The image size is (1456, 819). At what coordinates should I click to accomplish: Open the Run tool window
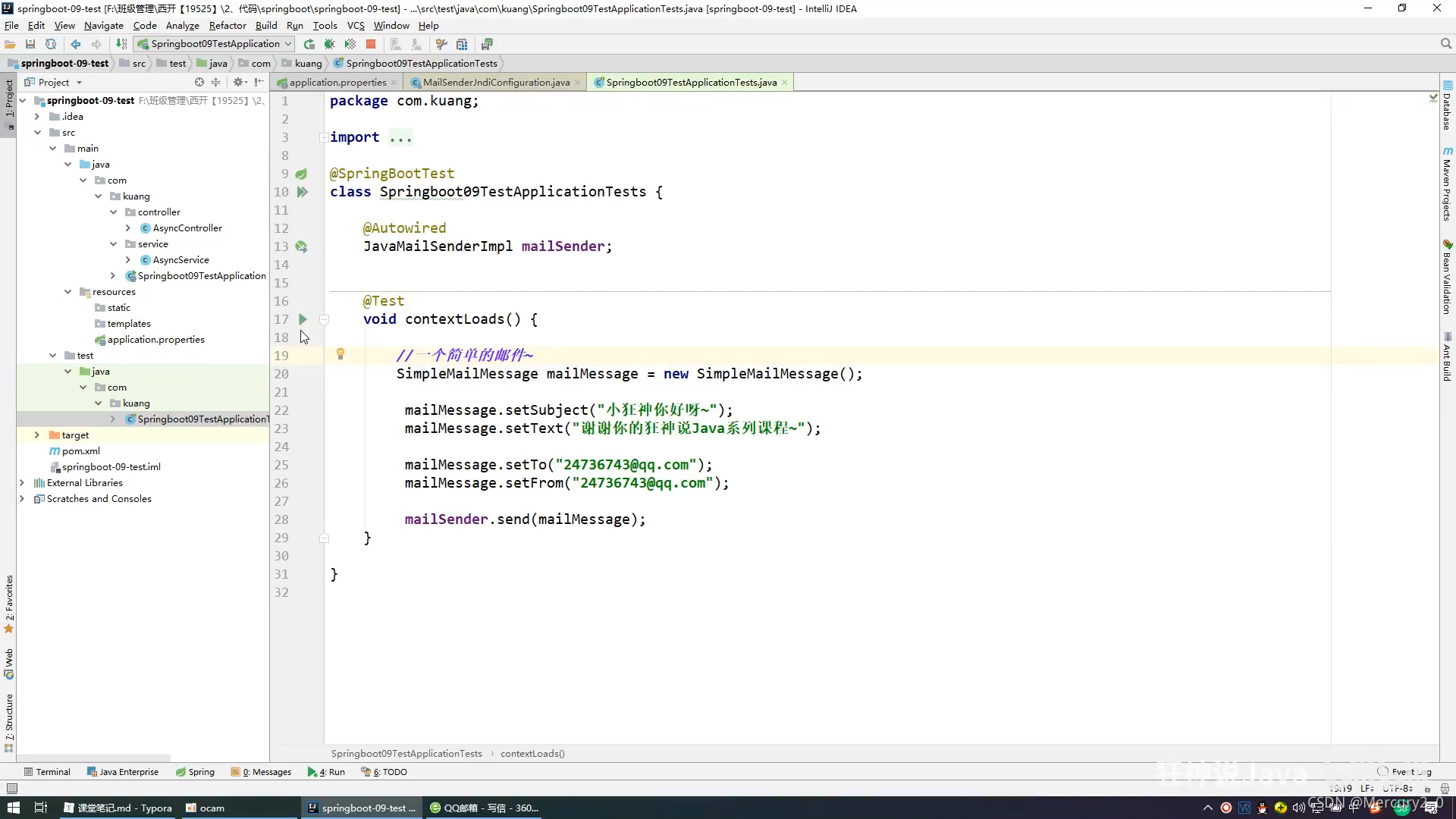pos(326,772)
